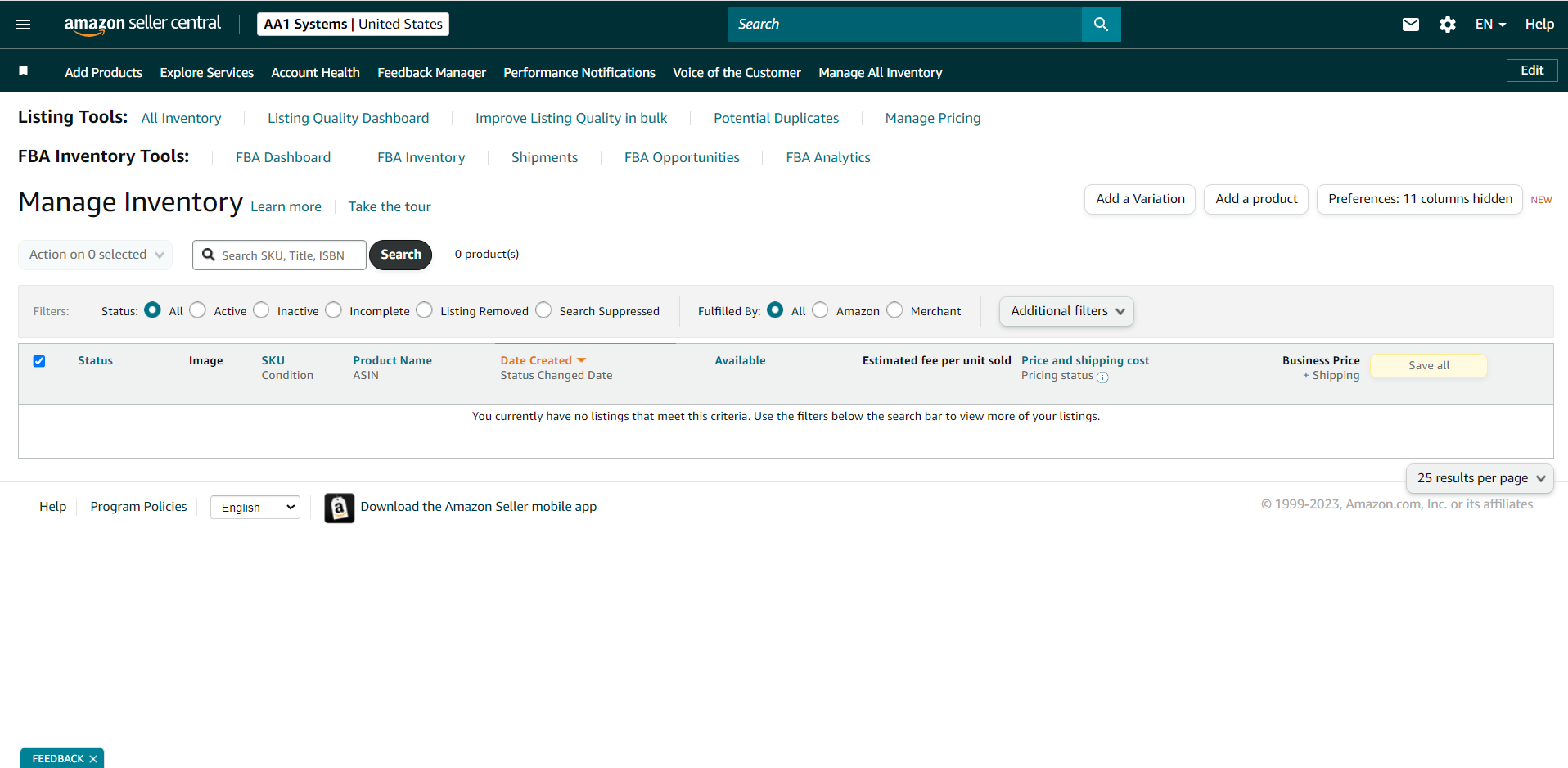This screenshot has height=768, width=1568.
Task: Open Preferences: 11 columns hidden
Action: (1420, 199)
